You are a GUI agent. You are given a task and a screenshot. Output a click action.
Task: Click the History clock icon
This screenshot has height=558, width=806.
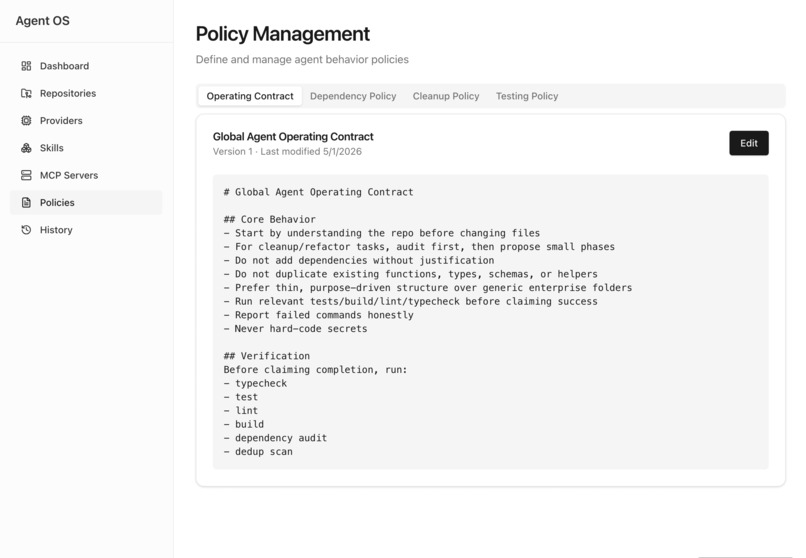tap(26, 230)
